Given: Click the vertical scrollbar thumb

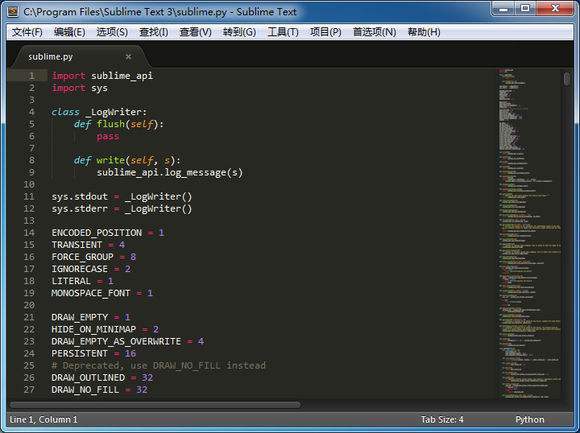Looking at the screenshot, I should click(567, 79).
